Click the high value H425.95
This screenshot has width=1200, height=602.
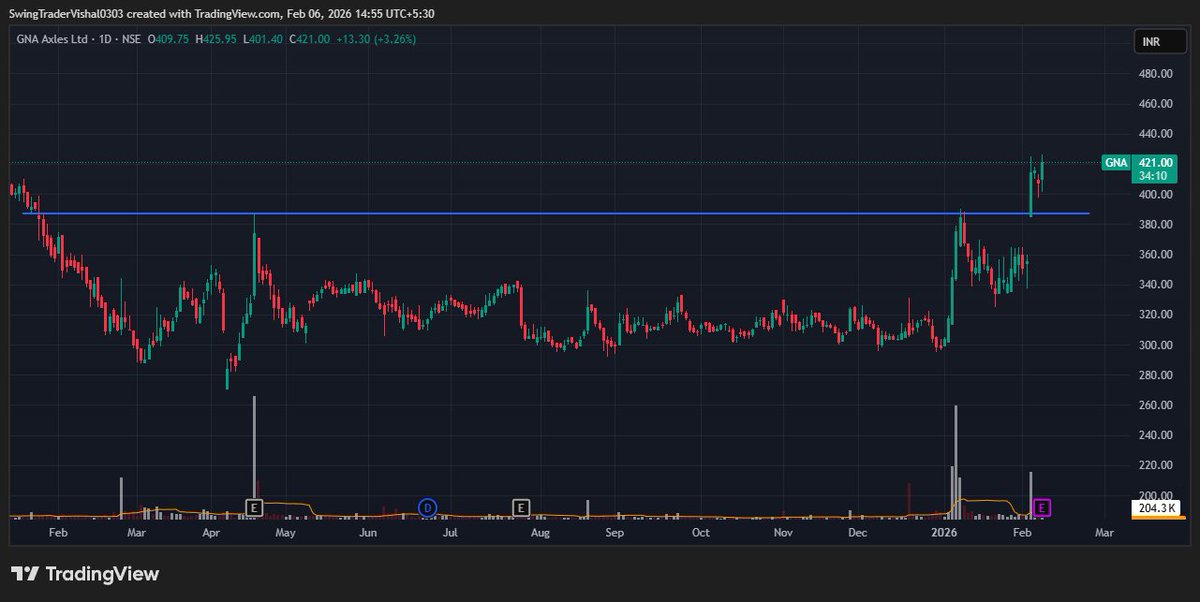tap(215, 39)
